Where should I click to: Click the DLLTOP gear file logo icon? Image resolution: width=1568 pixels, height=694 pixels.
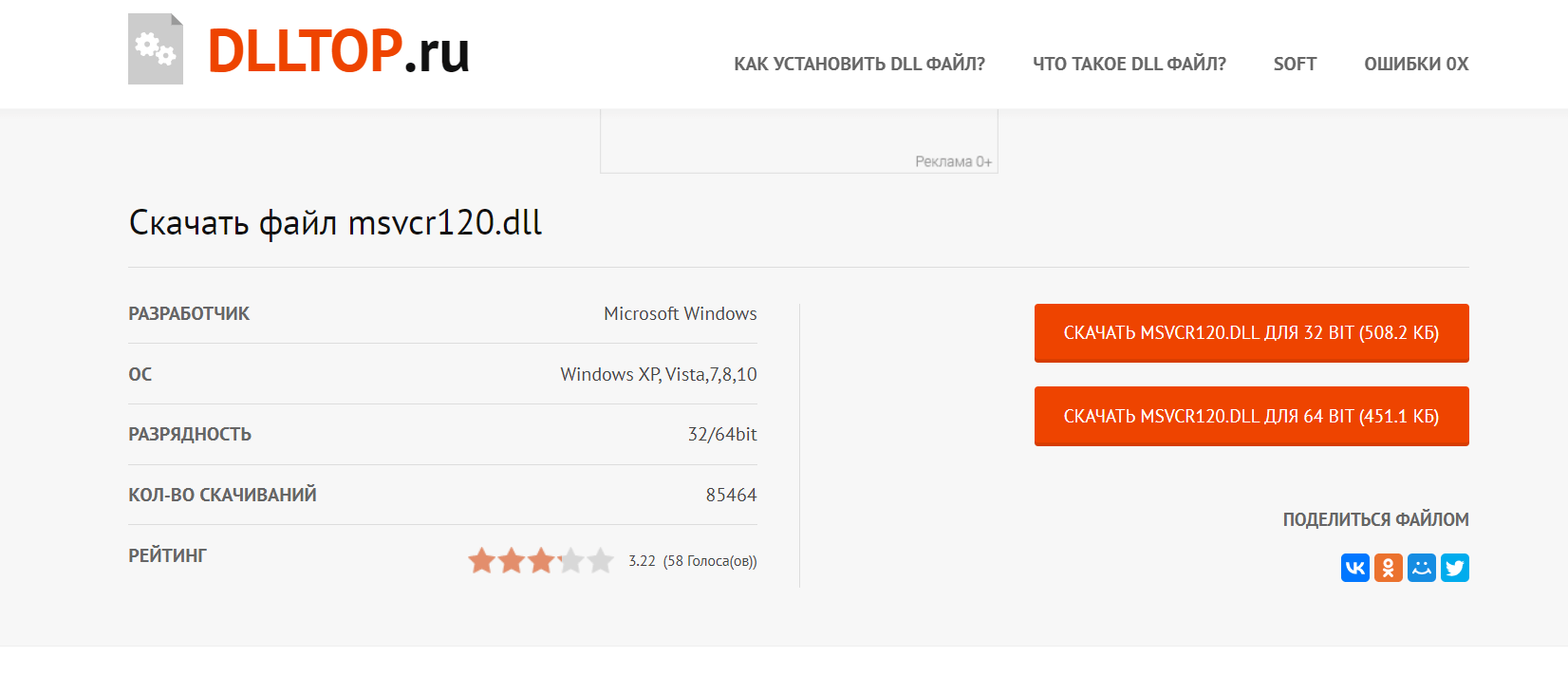pyautogui.click(x=156, y=49)
